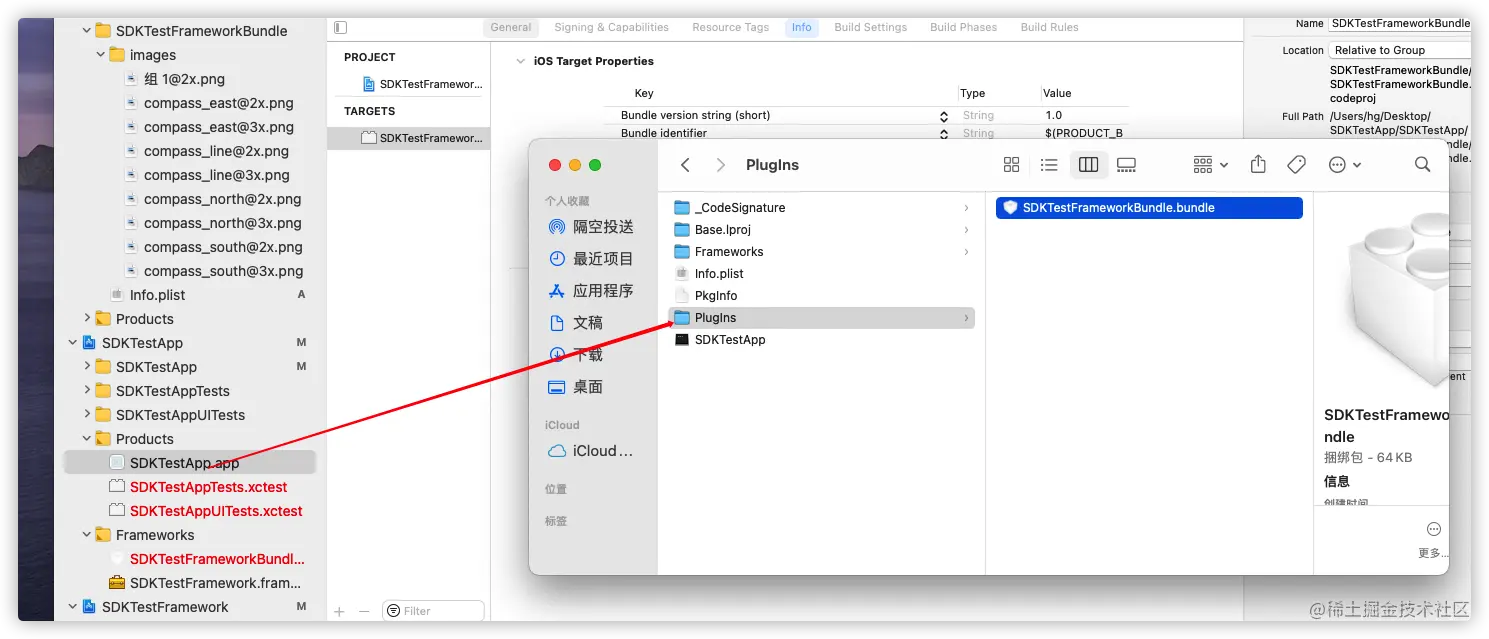
Task: Open Resource Tags tab
Action: pyautogui.click(x=731, y=28)
